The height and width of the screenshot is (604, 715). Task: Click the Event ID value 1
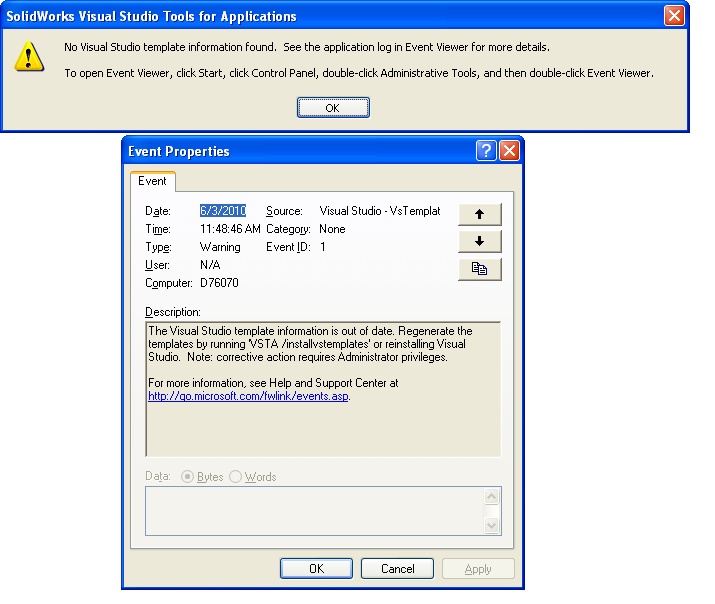click(323, 247)
